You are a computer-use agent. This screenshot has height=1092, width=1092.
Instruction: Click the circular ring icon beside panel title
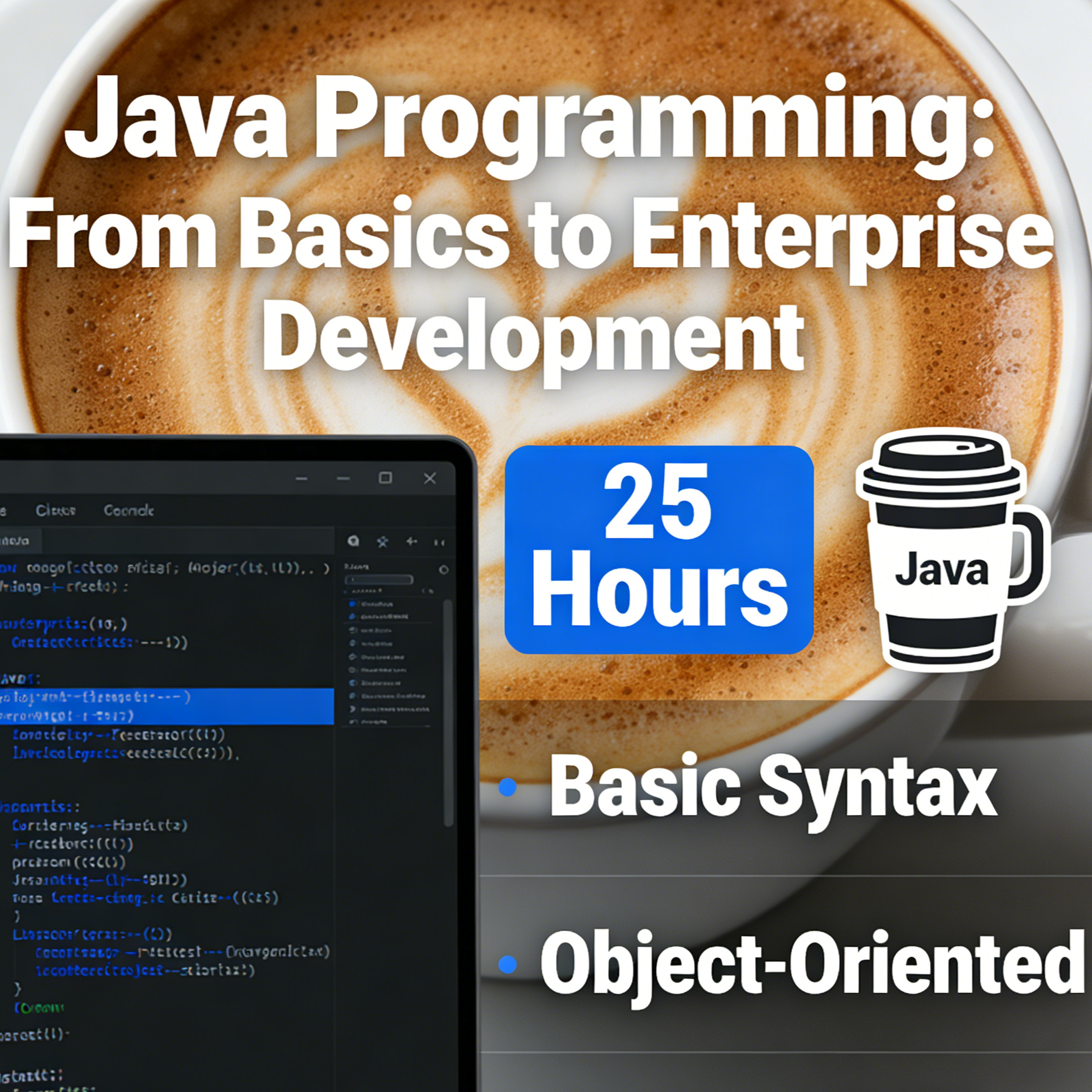443,569
